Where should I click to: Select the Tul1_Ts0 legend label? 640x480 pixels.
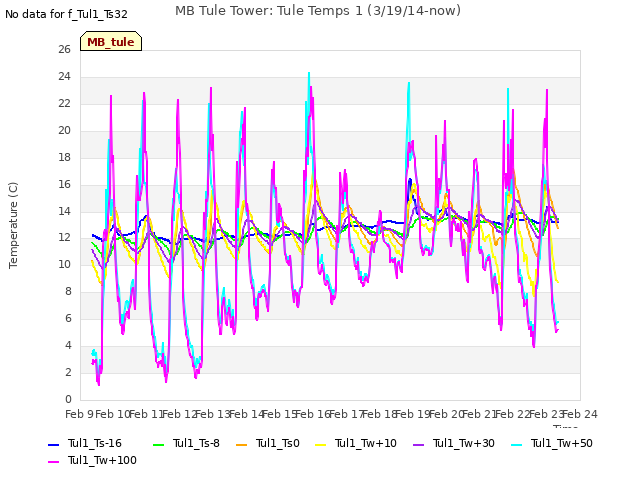[278, 443]
